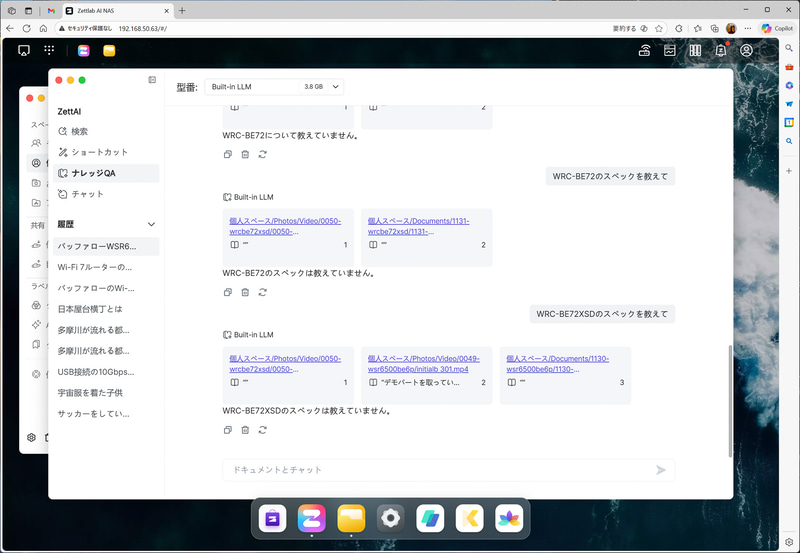Open the ZettAI dock icon
Viewport: 800px width, 553px height.
click(x=312, y=518)
